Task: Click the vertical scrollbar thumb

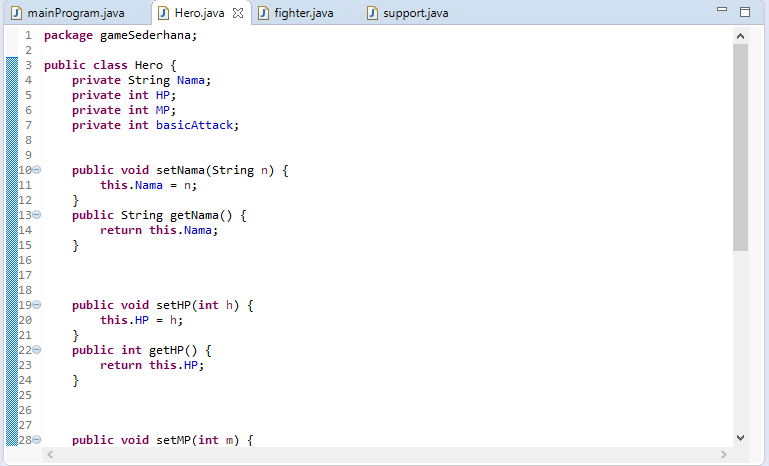Action: point(741,148)
